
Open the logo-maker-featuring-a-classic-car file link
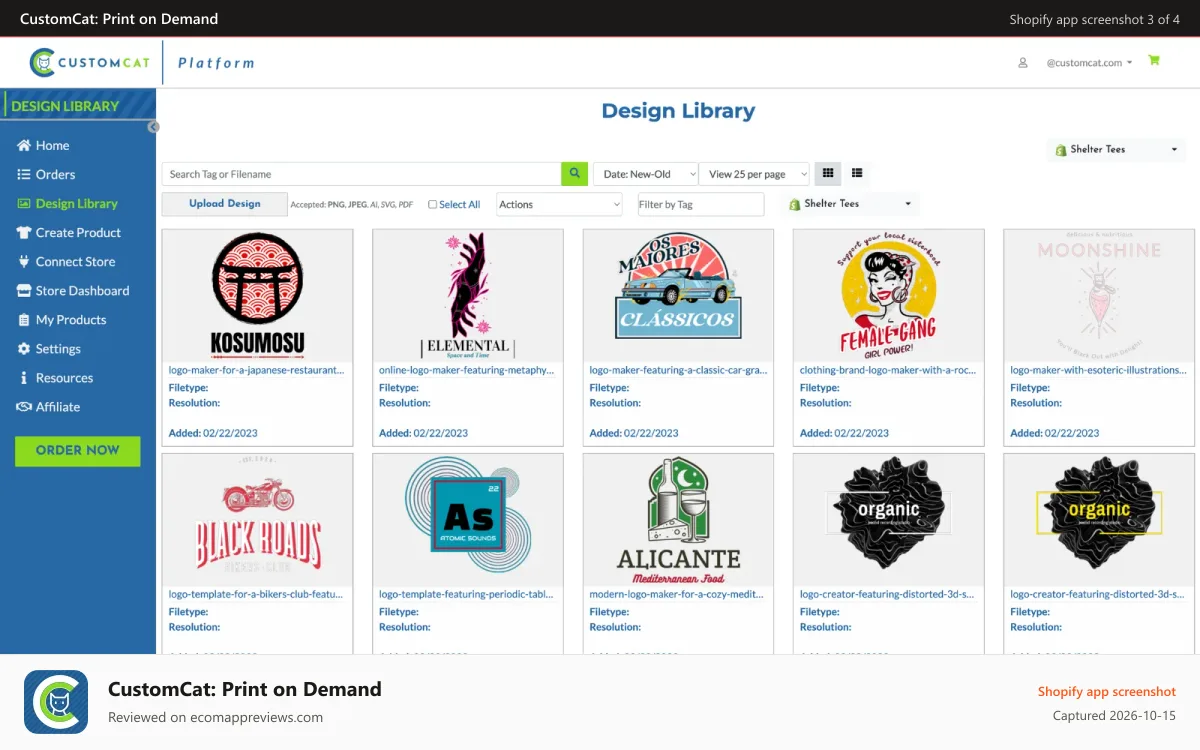(679, 370)
